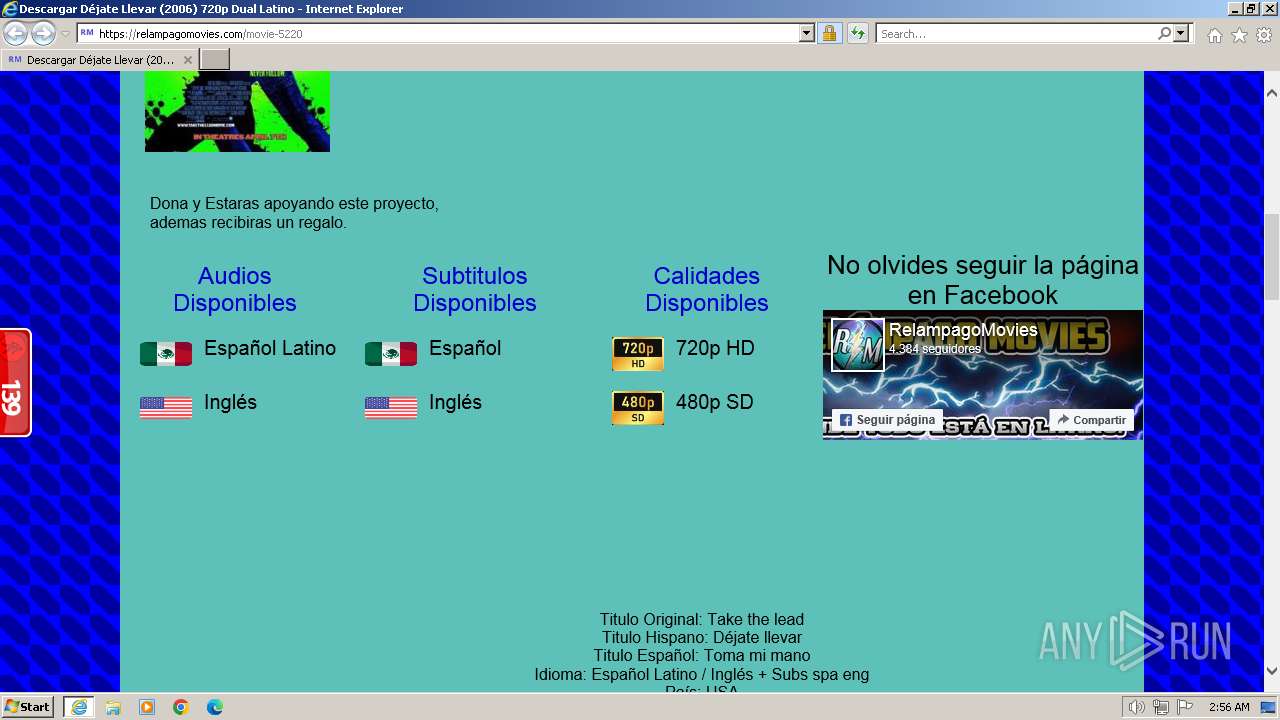Click the browser Forward arrow button
The image size is (1280, 720).
[x=43, y=34]
